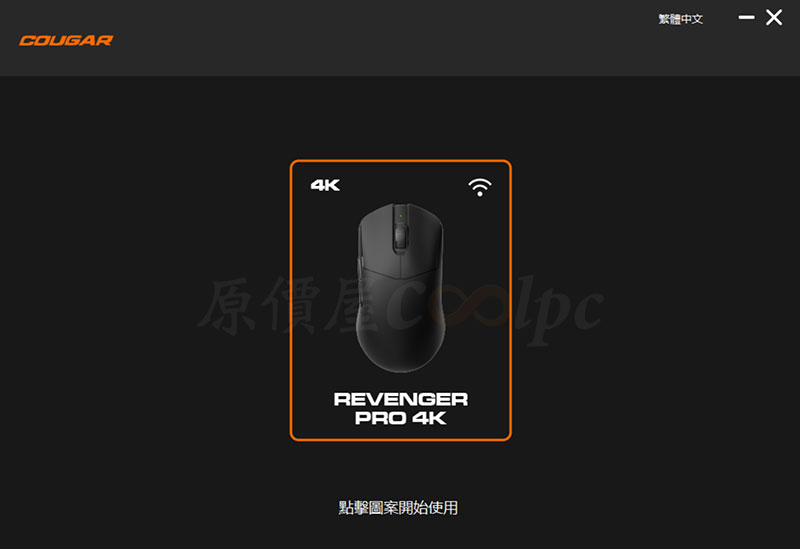The image size is (800, 549).
Task: Click the COUGAR logo in the header
Action: click(x=66, y=40)
